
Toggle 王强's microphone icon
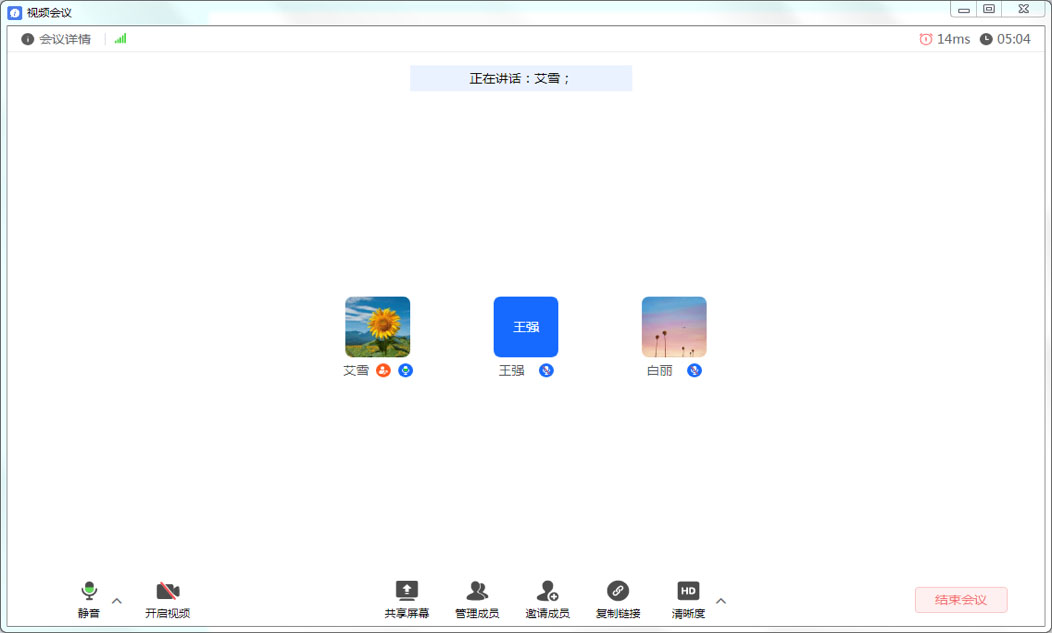pos(546,370)
